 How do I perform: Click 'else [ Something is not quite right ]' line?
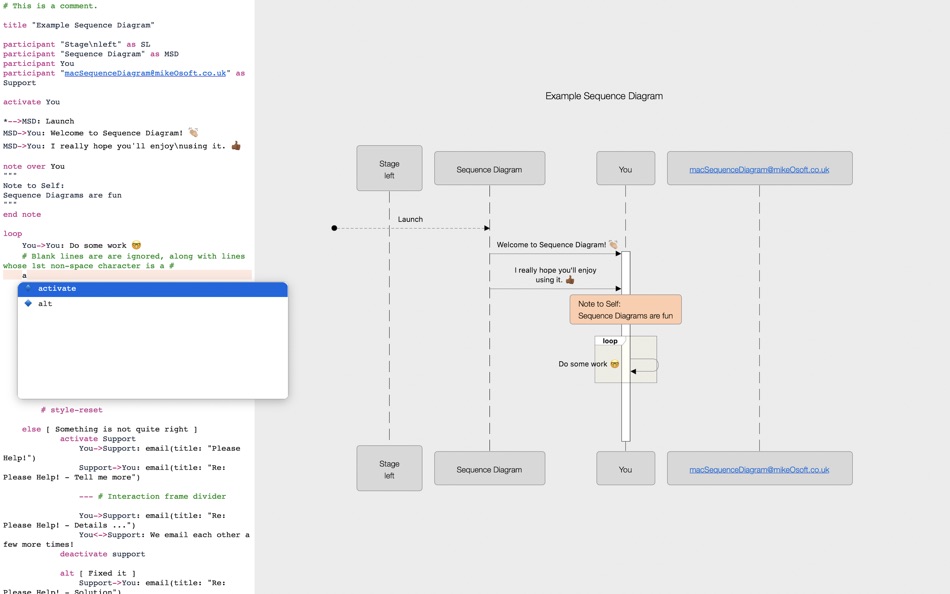point(110,430)
